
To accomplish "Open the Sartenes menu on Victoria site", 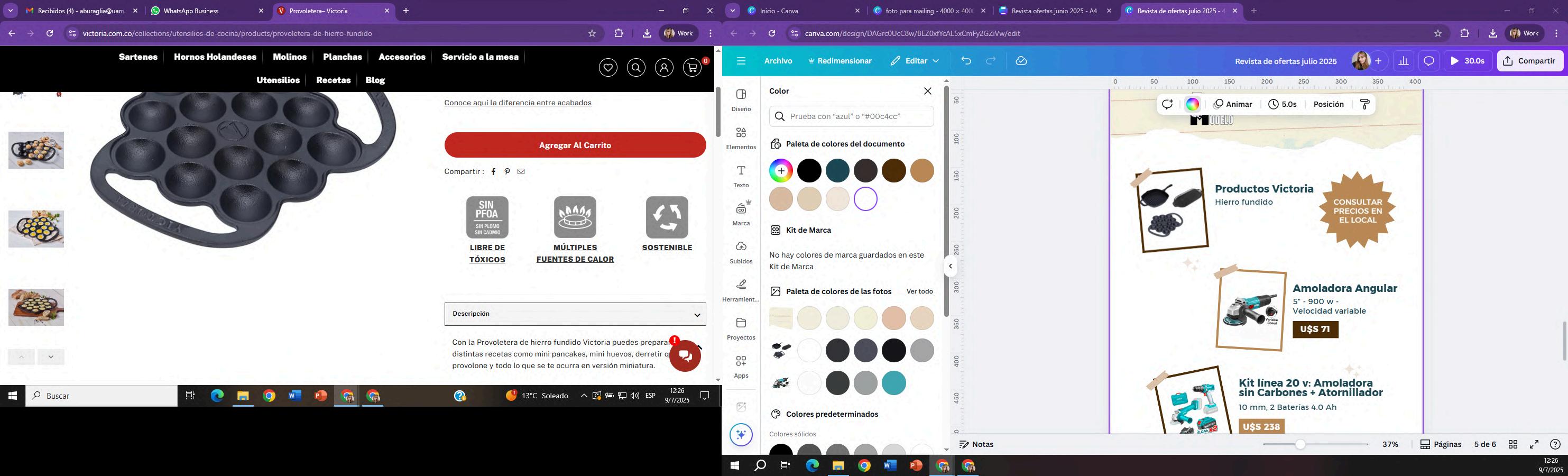I will [x=138, y=57].
